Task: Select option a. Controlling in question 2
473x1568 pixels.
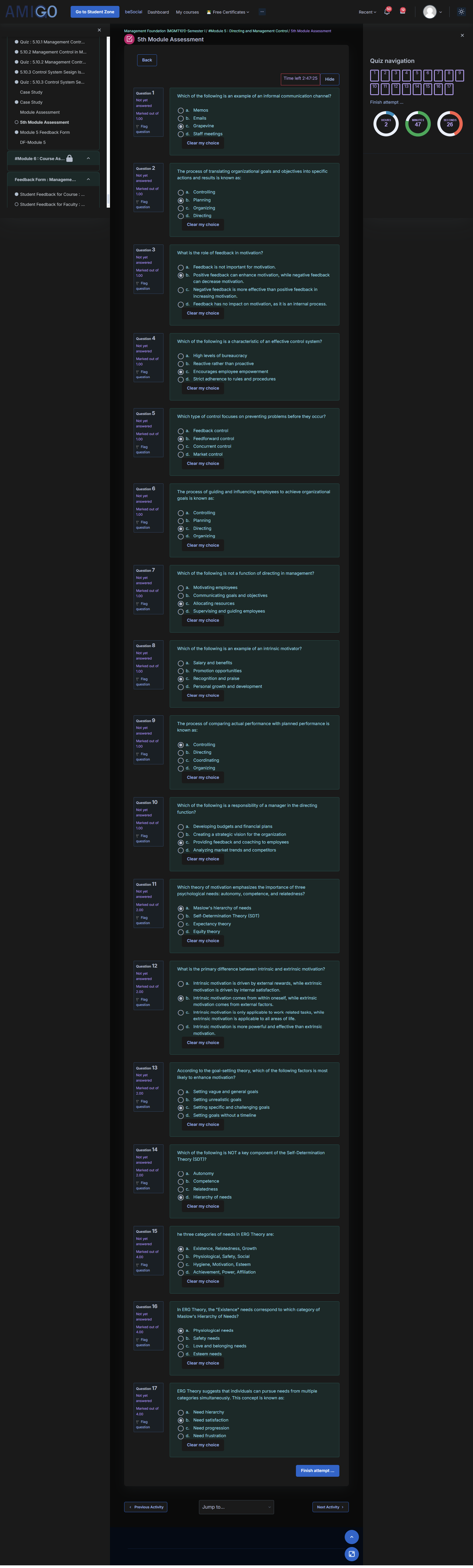Action: pyautogui.click(x=180, y=192)
